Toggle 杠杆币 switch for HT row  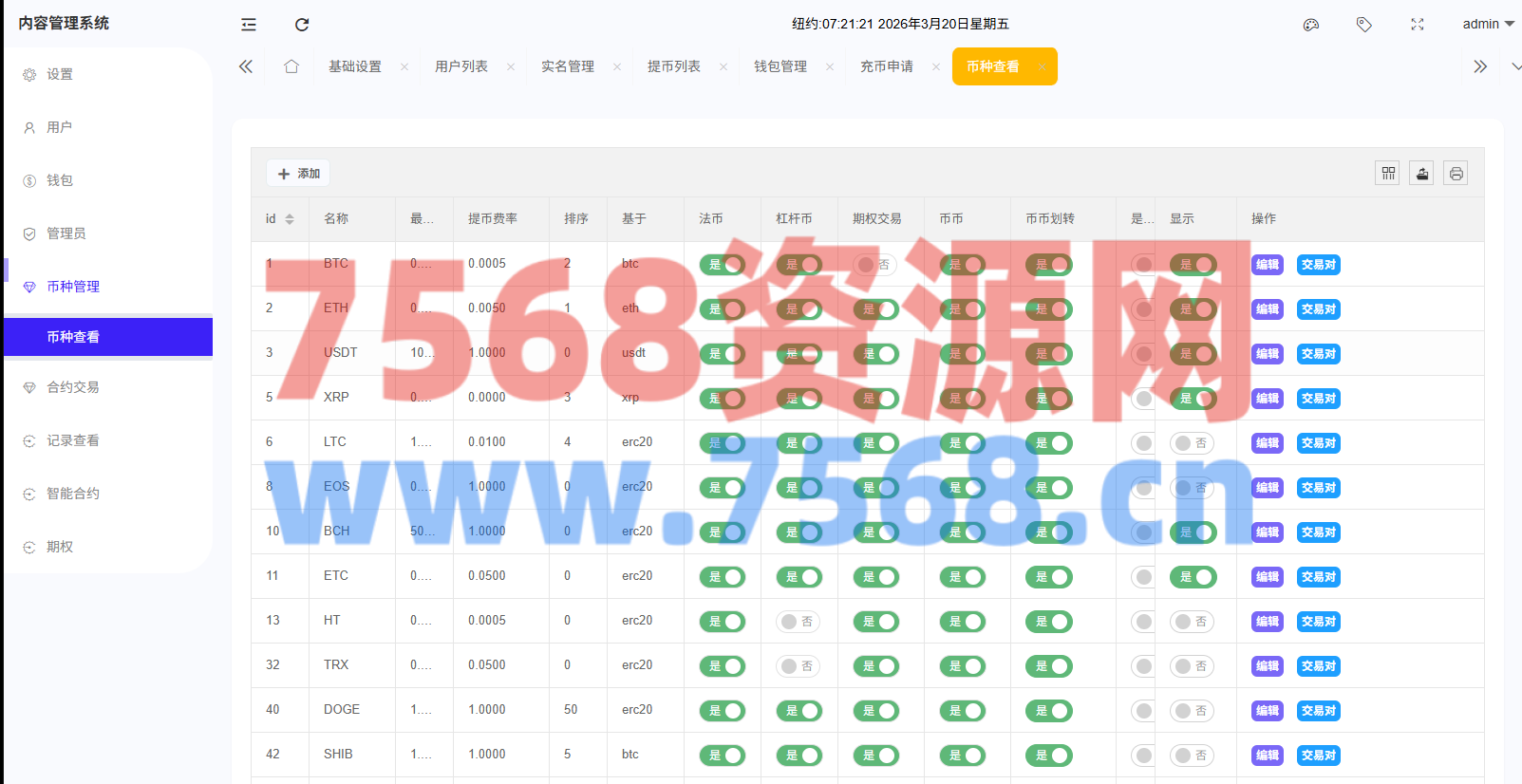[x=799, y=622]
